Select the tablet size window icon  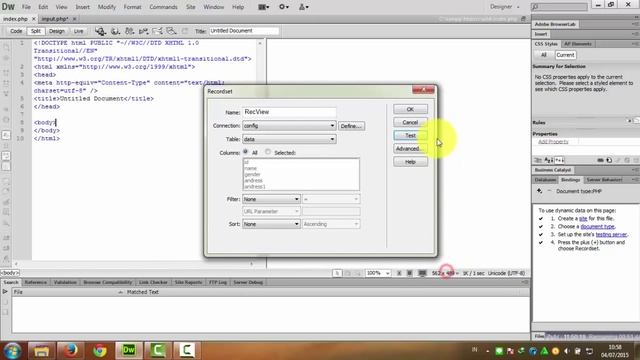(x=409, y=273)
